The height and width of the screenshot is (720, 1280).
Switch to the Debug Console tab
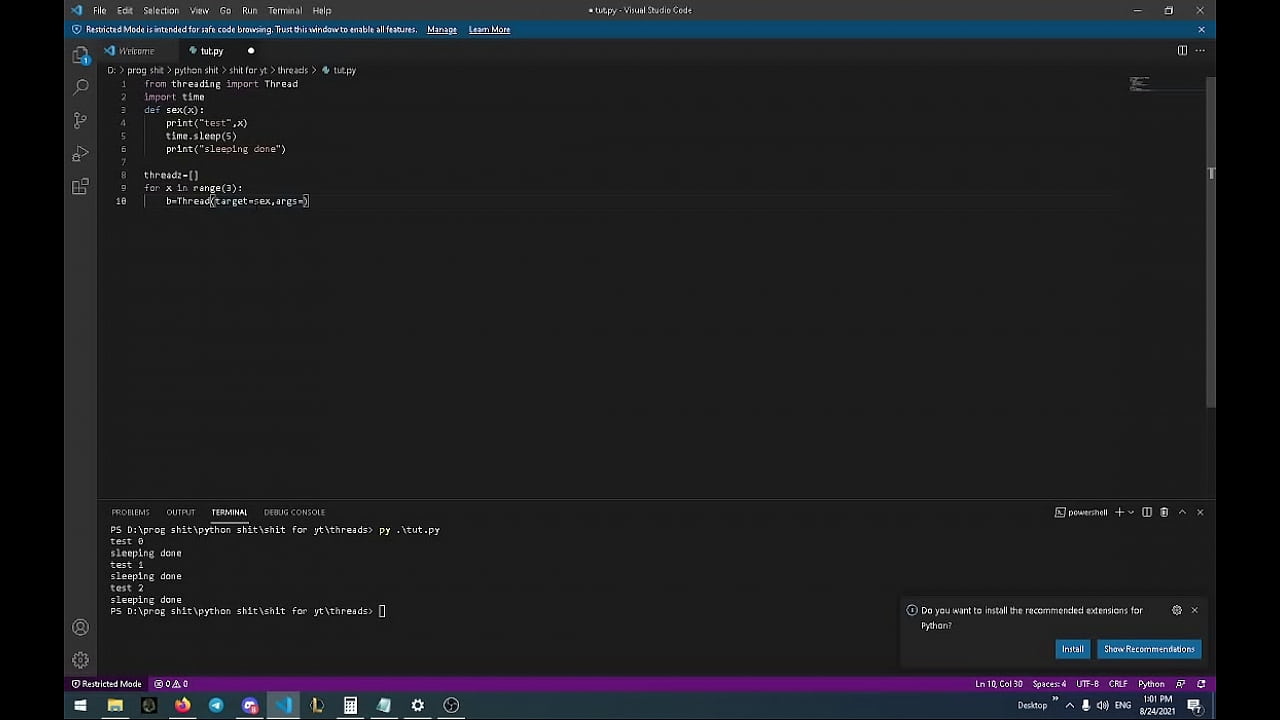pos(294,512)
